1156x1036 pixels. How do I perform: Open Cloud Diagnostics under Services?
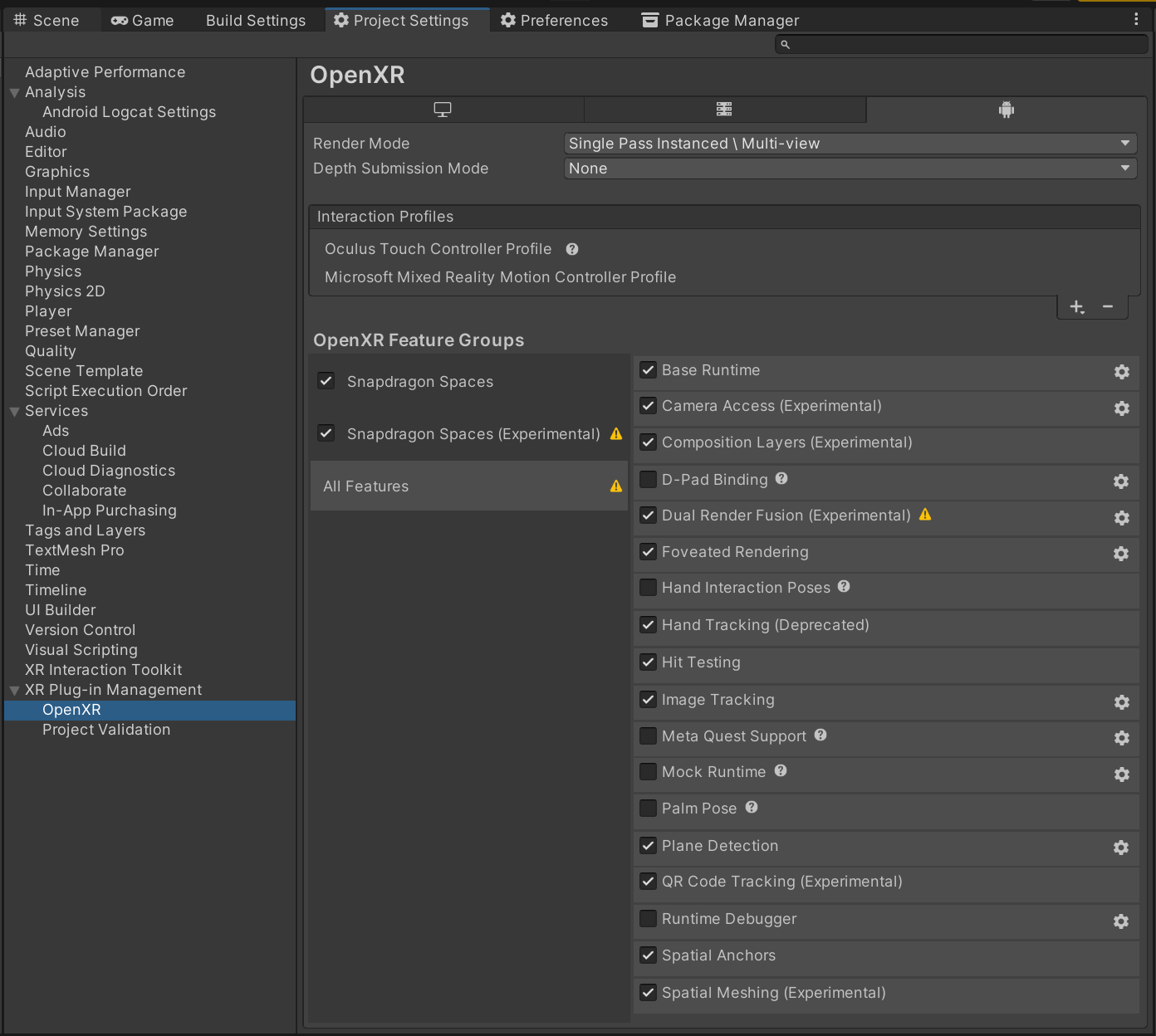[x=109, y=471]
